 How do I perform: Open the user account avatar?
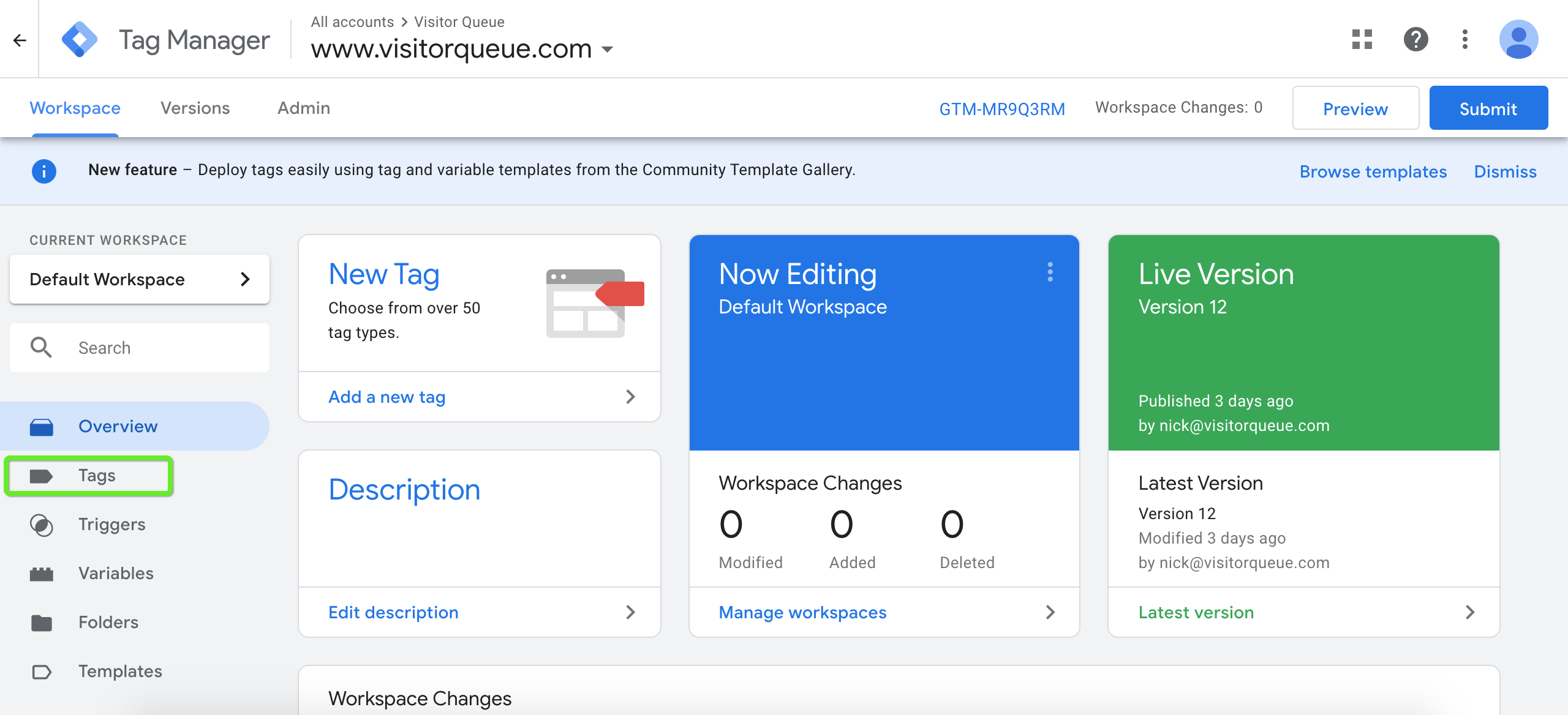coord(1519,39)
